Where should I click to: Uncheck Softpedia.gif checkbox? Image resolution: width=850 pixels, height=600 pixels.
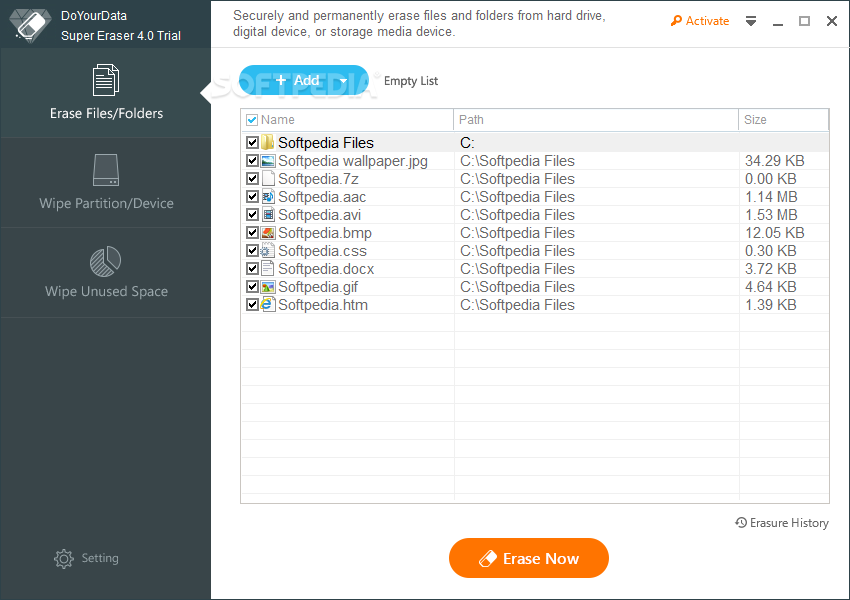(252, 286)
